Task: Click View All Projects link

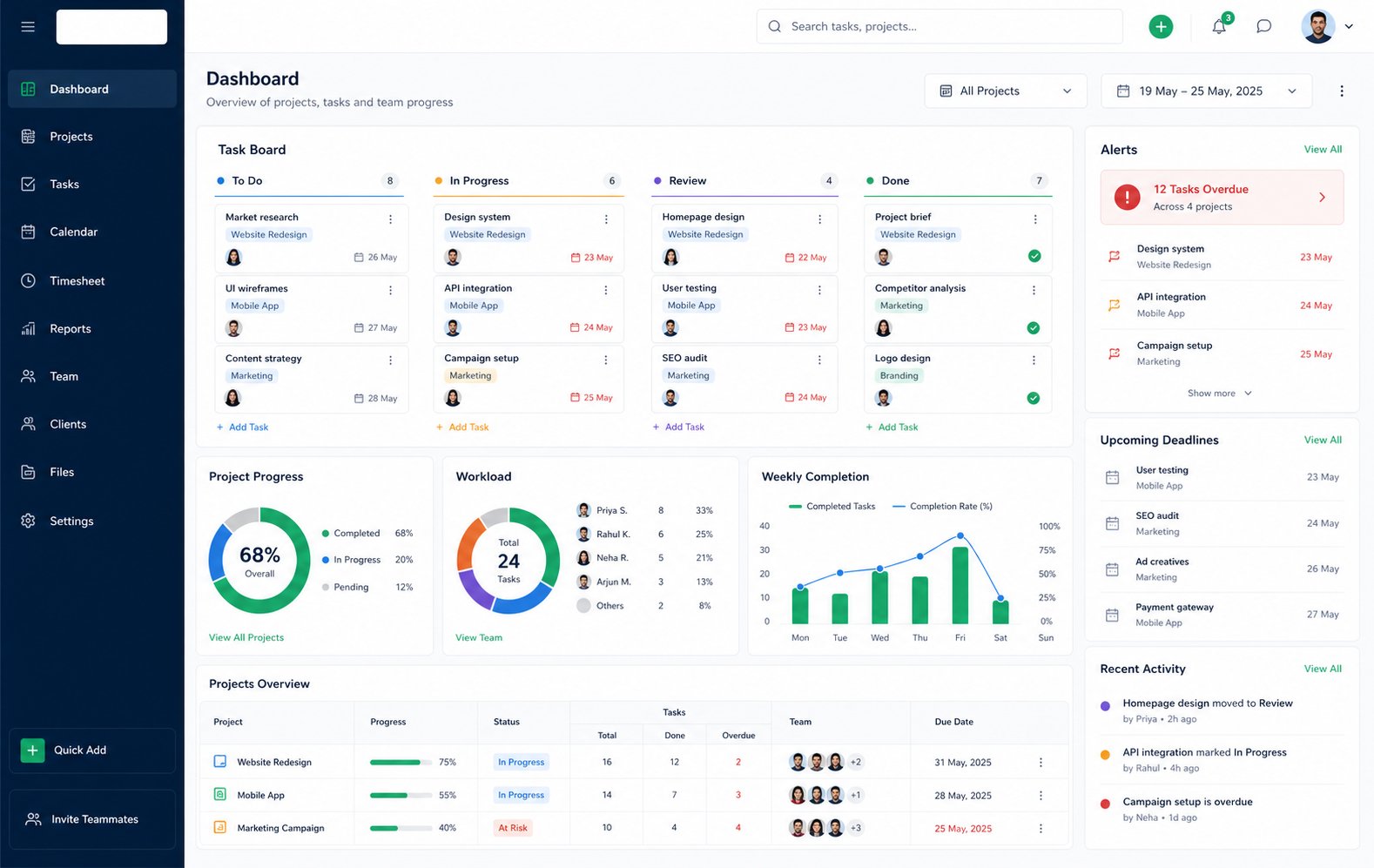Action: pos(246,637)
